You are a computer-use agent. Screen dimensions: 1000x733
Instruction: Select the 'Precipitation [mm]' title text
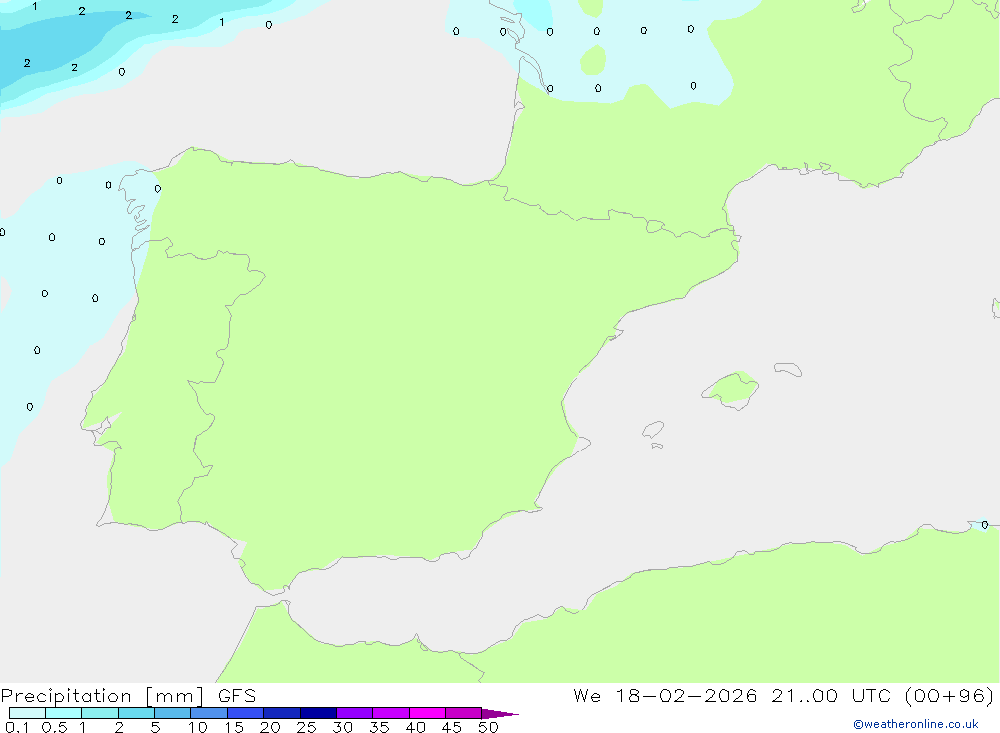[x=102, y=696]
